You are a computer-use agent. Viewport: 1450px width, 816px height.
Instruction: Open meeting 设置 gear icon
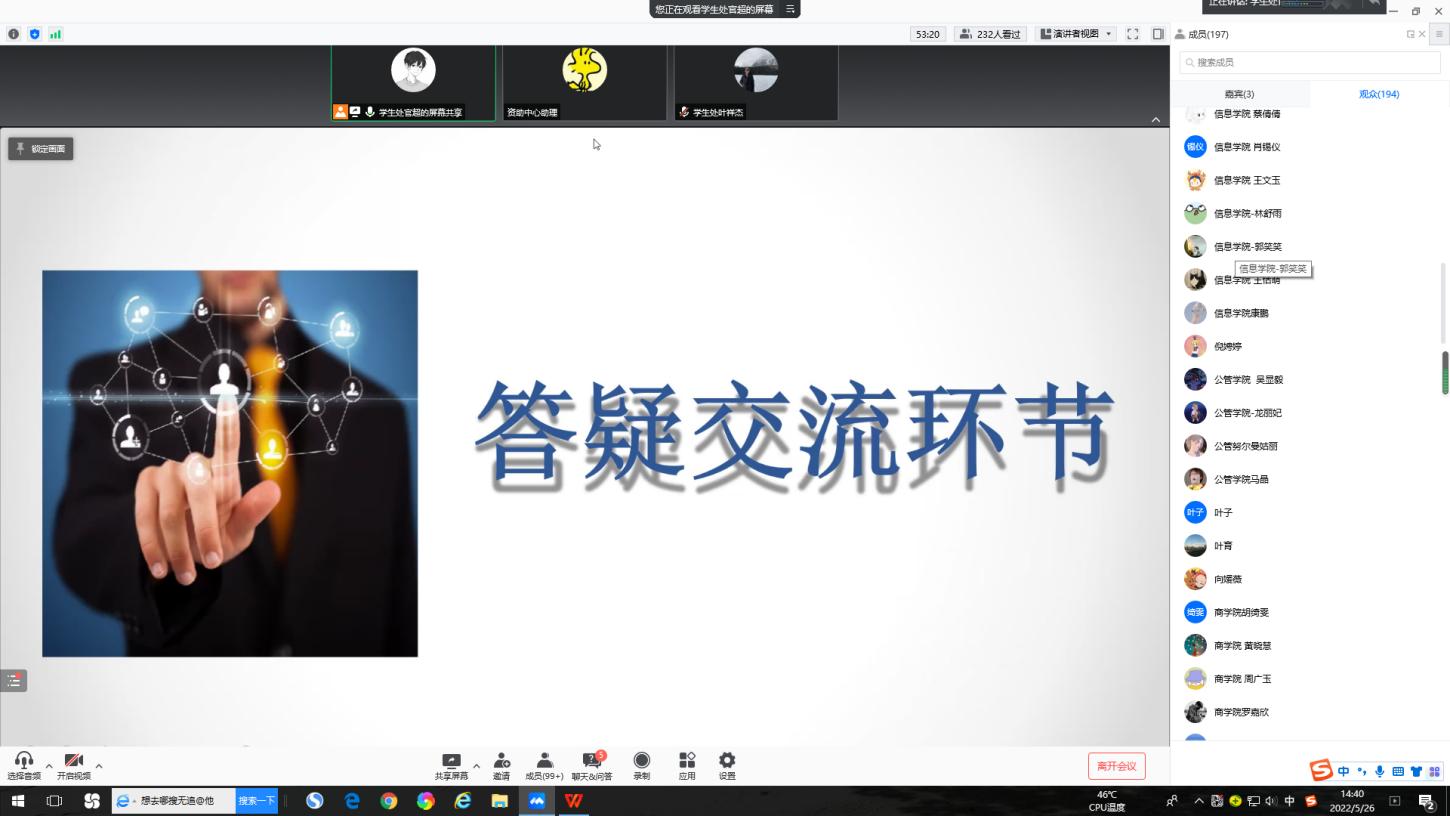coord(727,765)
